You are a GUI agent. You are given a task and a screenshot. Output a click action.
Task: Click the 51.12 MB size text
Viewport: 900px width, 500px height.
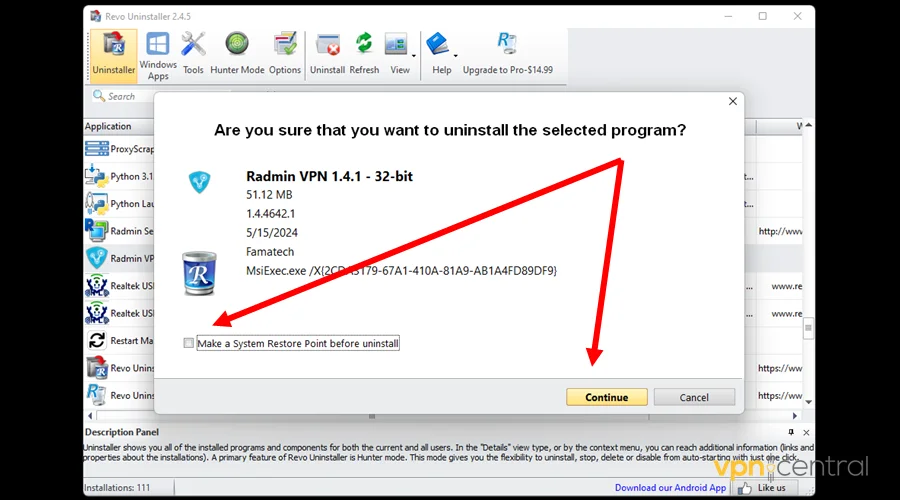click(269, 195)
